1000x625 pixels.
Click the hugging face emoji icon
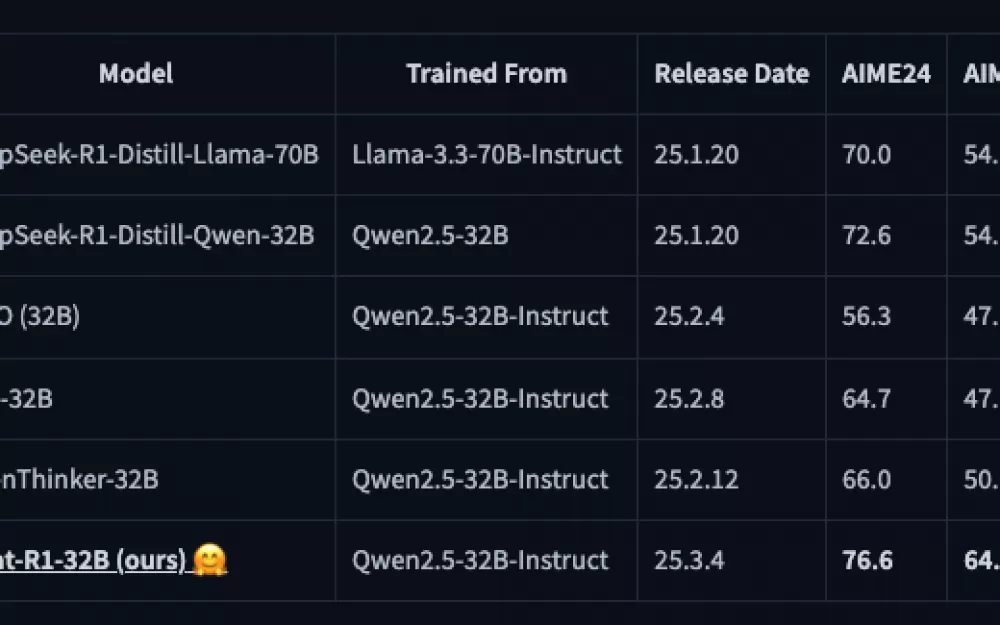pos(210,560)
